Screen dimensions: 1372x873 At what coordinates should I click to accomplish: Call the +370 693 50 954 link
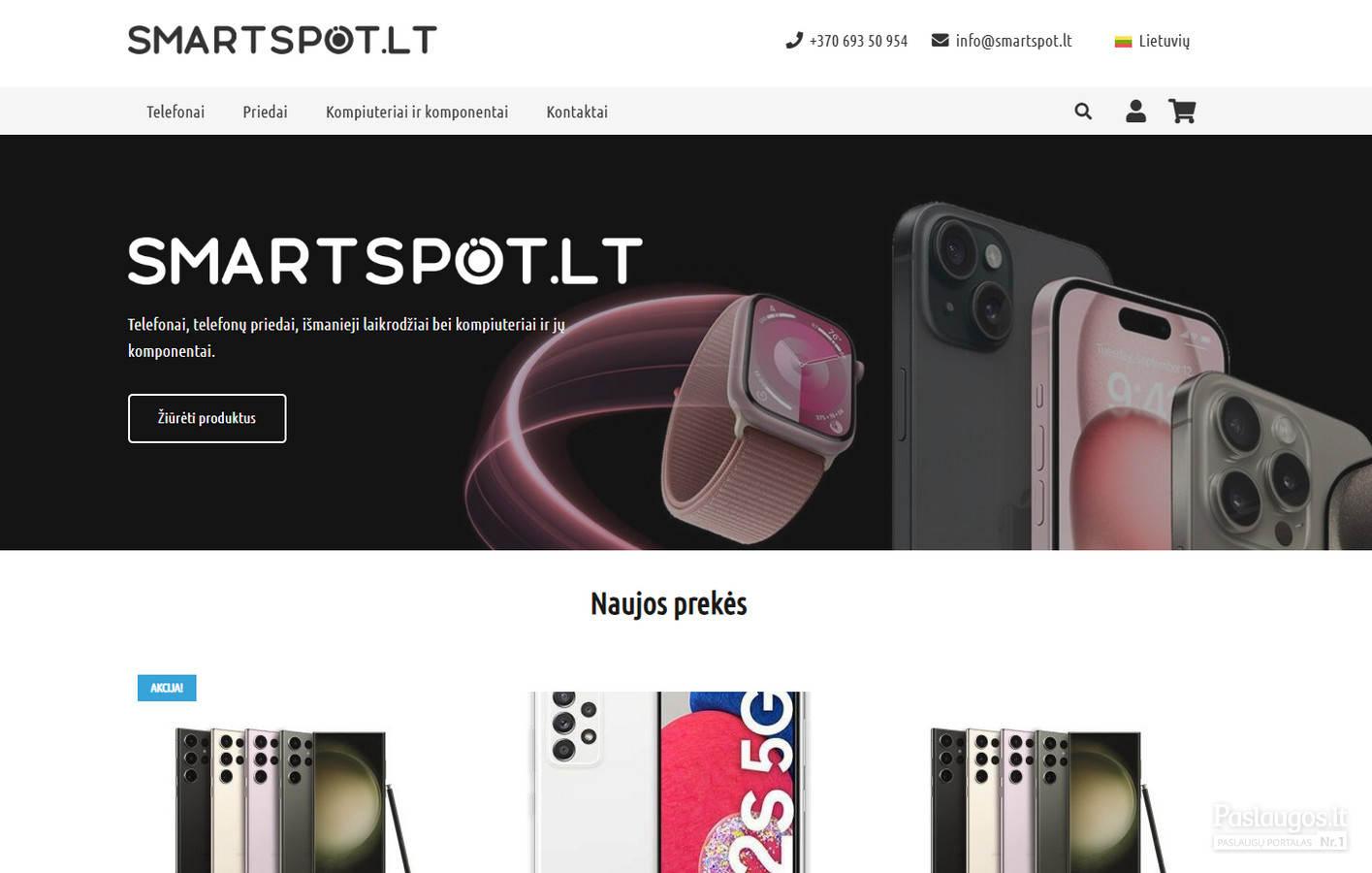pyautogui.click(x=858, y=41)
